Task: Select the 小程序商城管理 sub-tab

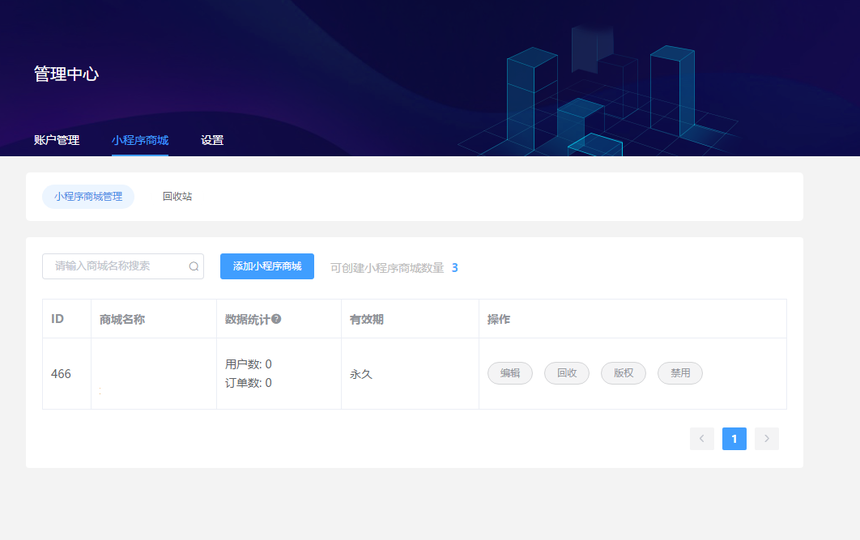Action: pyautogui.click(x=88, y=197)
